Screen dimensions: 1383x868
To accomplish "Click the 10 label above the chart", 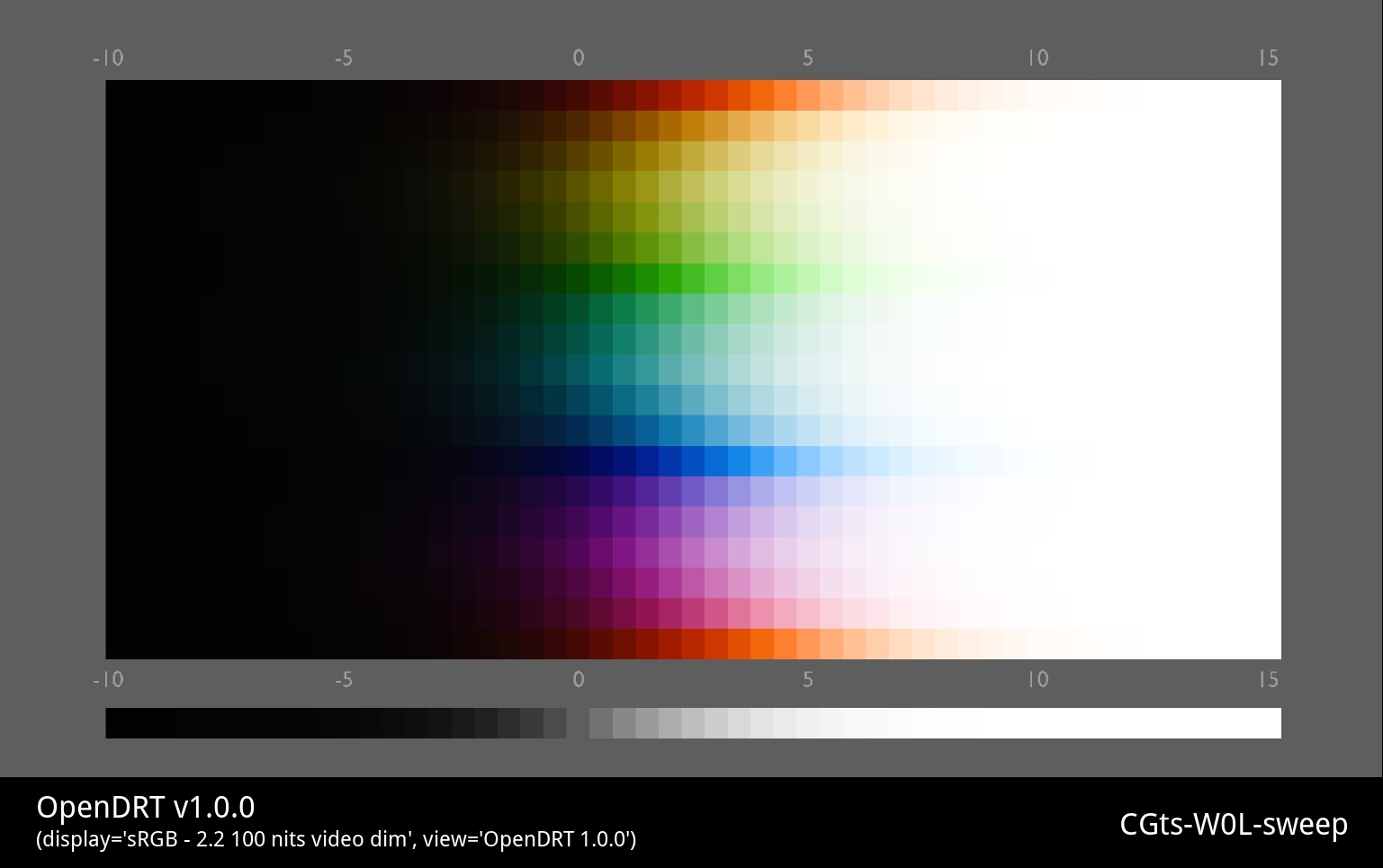I will (1038, 58).
